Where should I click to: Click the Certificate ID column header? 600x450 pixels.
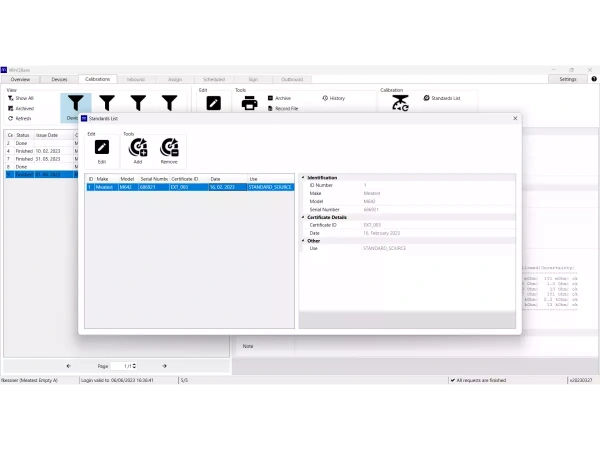point(189,179)
